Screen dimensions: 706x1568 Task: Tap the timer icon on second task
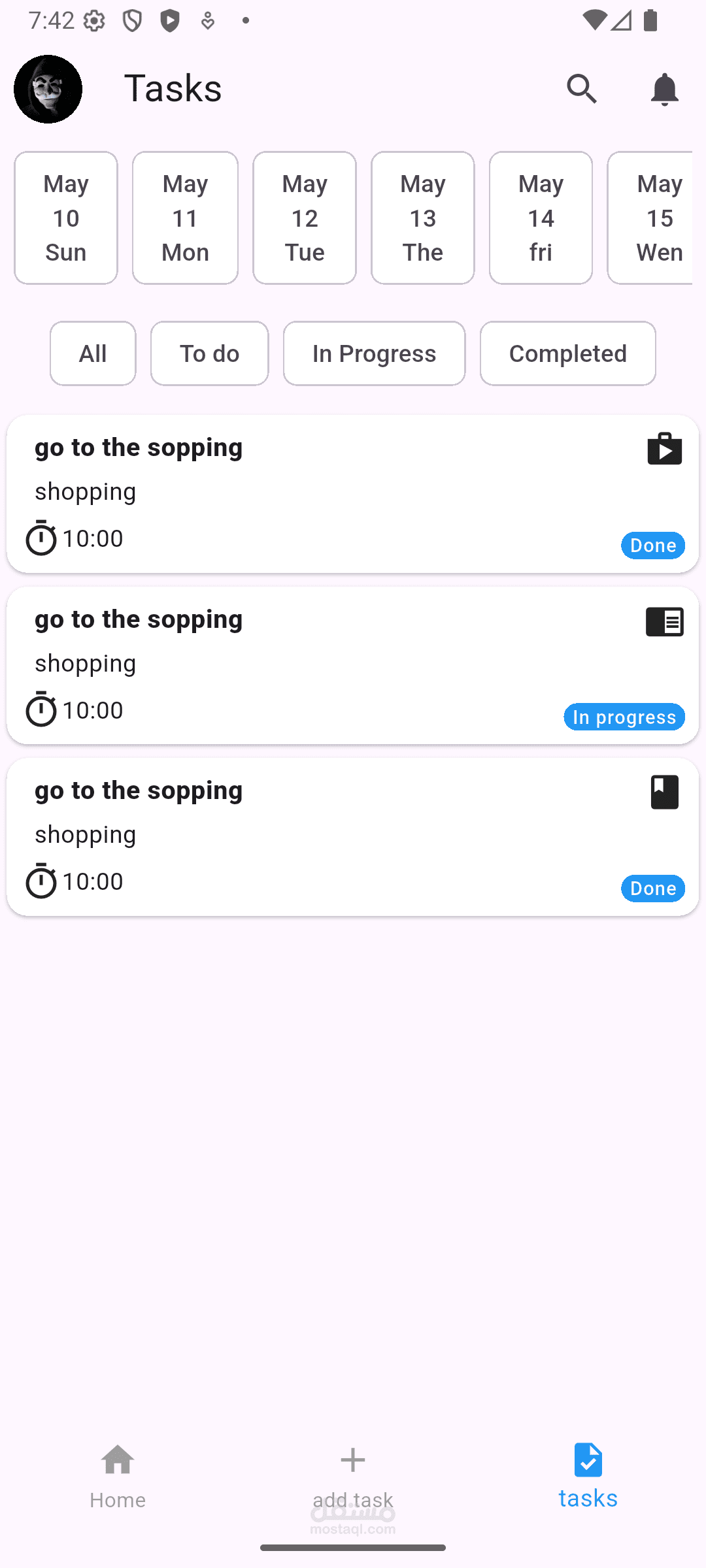click(41, 709)
